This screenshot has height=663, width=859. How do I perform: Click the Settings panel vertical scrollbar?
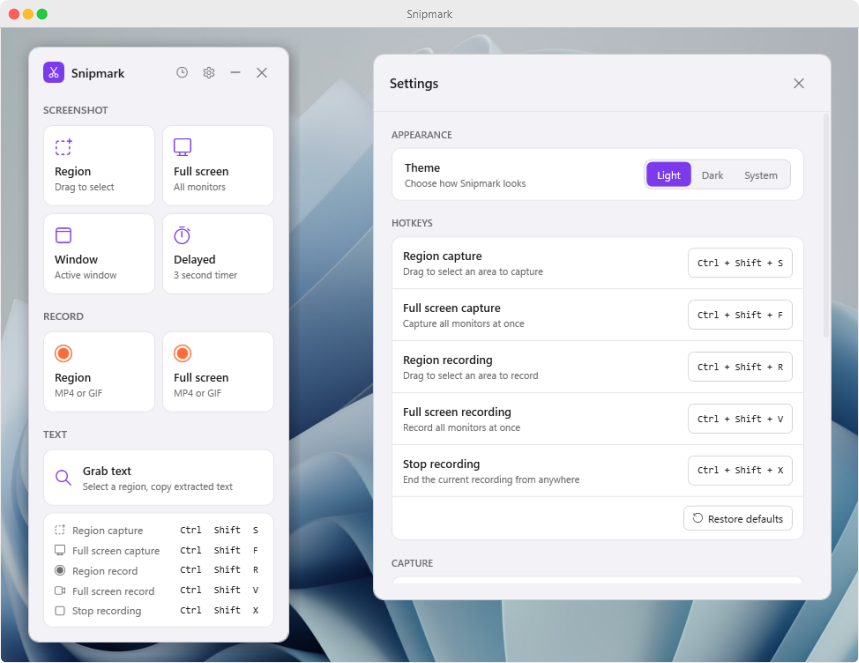coord(826,226)
